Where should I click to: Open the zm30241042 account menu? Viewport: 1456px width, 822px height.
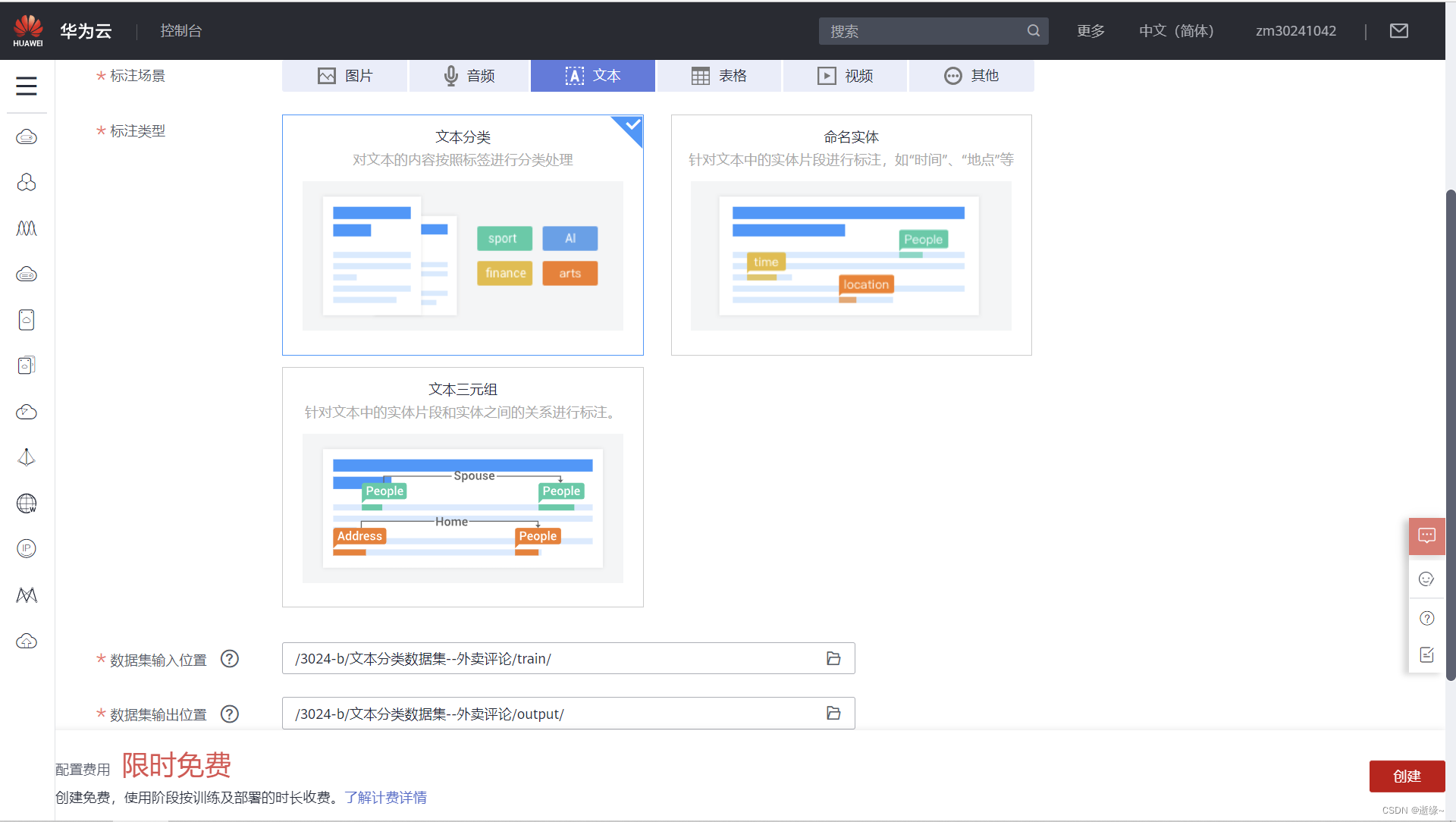1296,30
